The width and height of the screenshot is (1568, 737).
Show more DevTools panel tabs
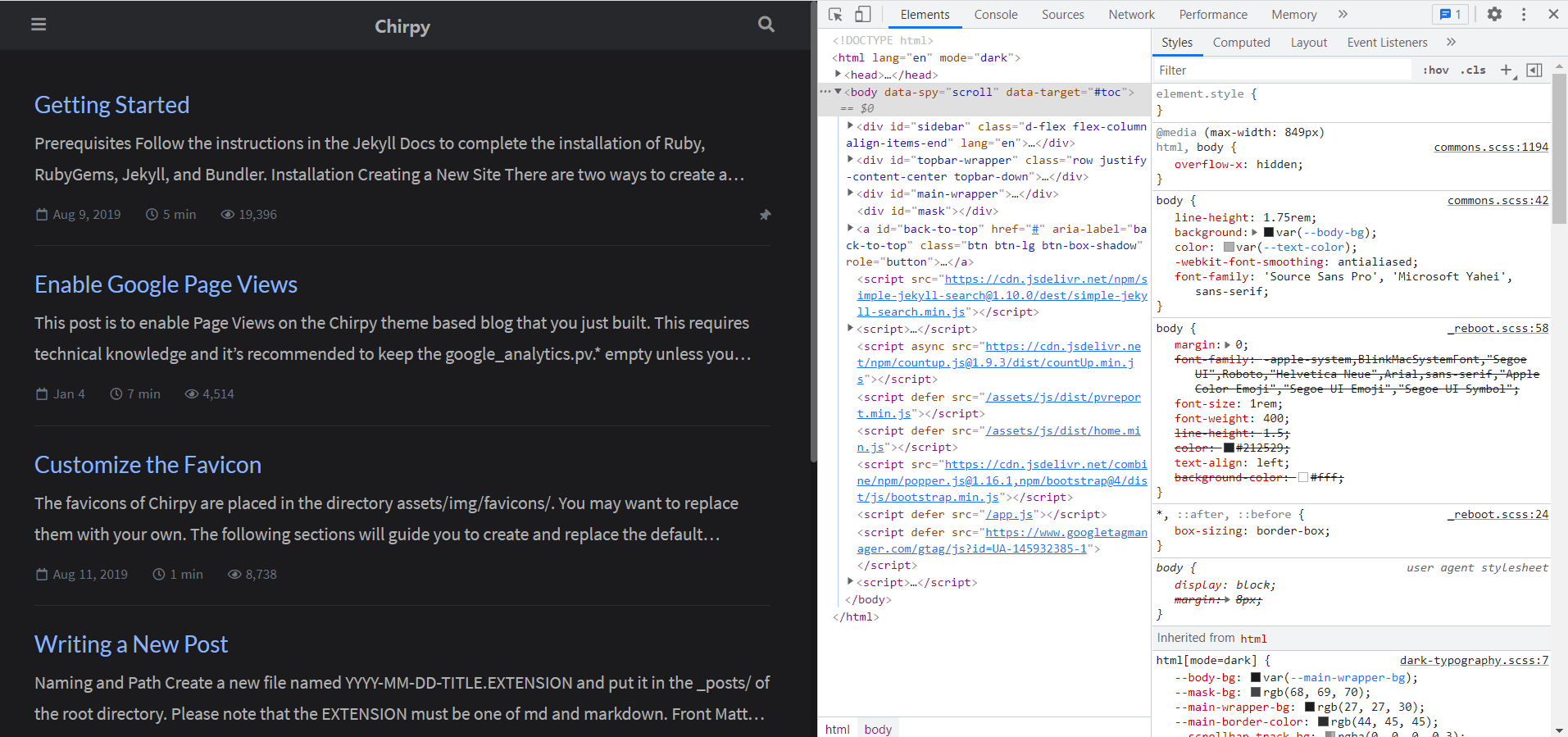coord(1343,15)
